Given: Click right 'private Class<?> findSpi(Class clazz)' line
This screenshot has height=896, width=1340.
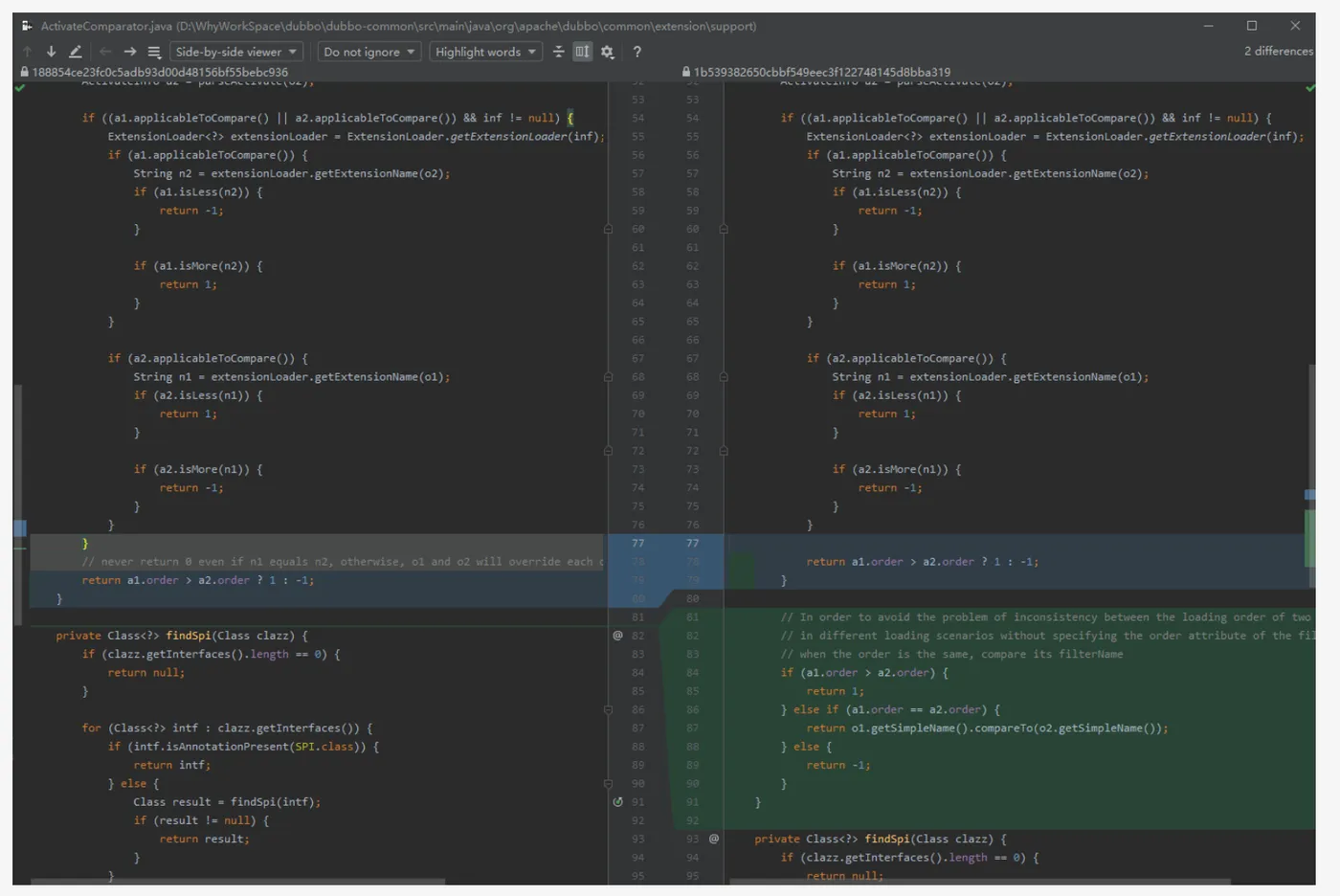Looking at the screenshot, I should (881, 839).
